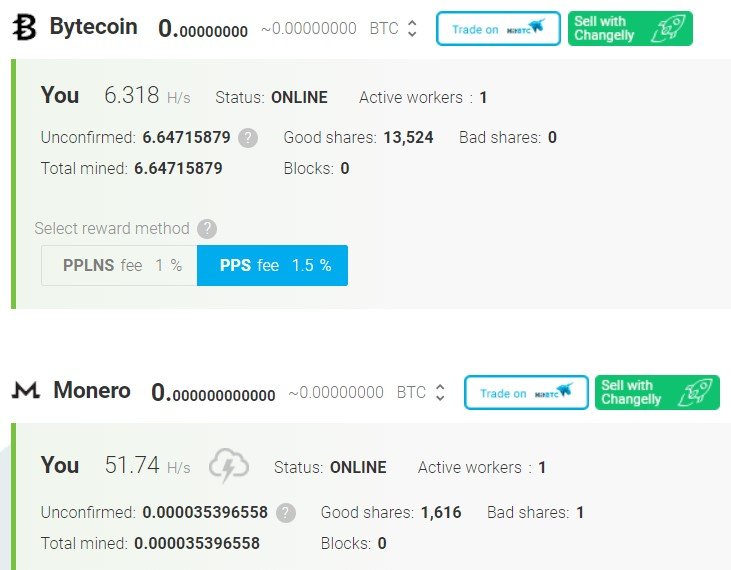The height and width of the screenshot is (570, 731).
Task: Select the PPS fee 1.5 % reward method
Action: click(x=272, y=266)
